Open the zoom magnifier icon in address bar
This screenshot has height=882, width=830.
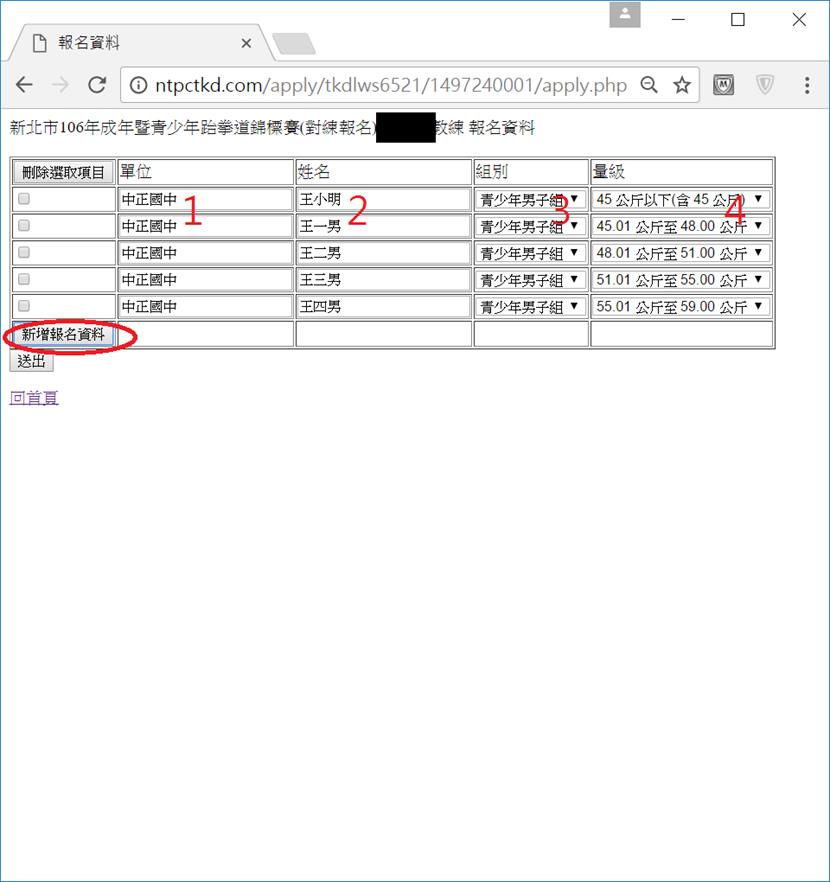[x=649, y=85]
